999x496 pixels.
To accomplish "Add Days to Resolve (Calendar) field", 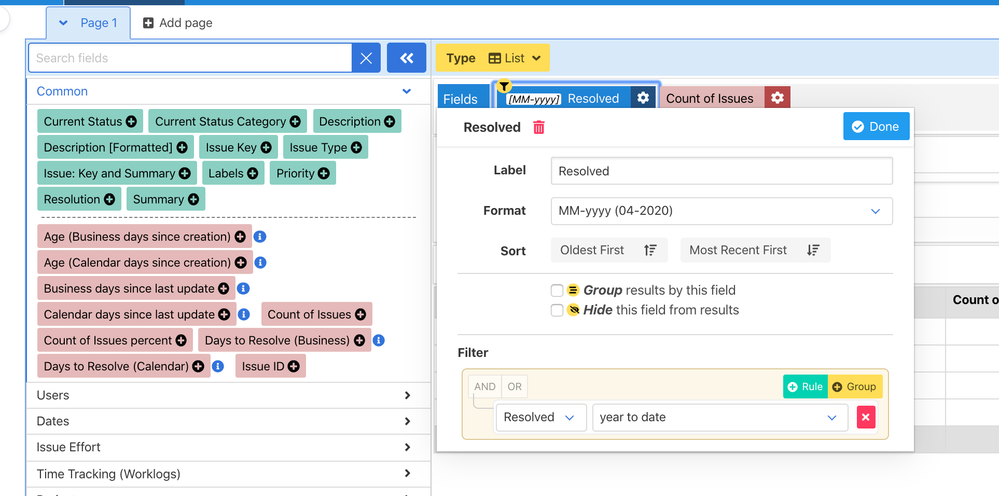I will click(198, 366).
